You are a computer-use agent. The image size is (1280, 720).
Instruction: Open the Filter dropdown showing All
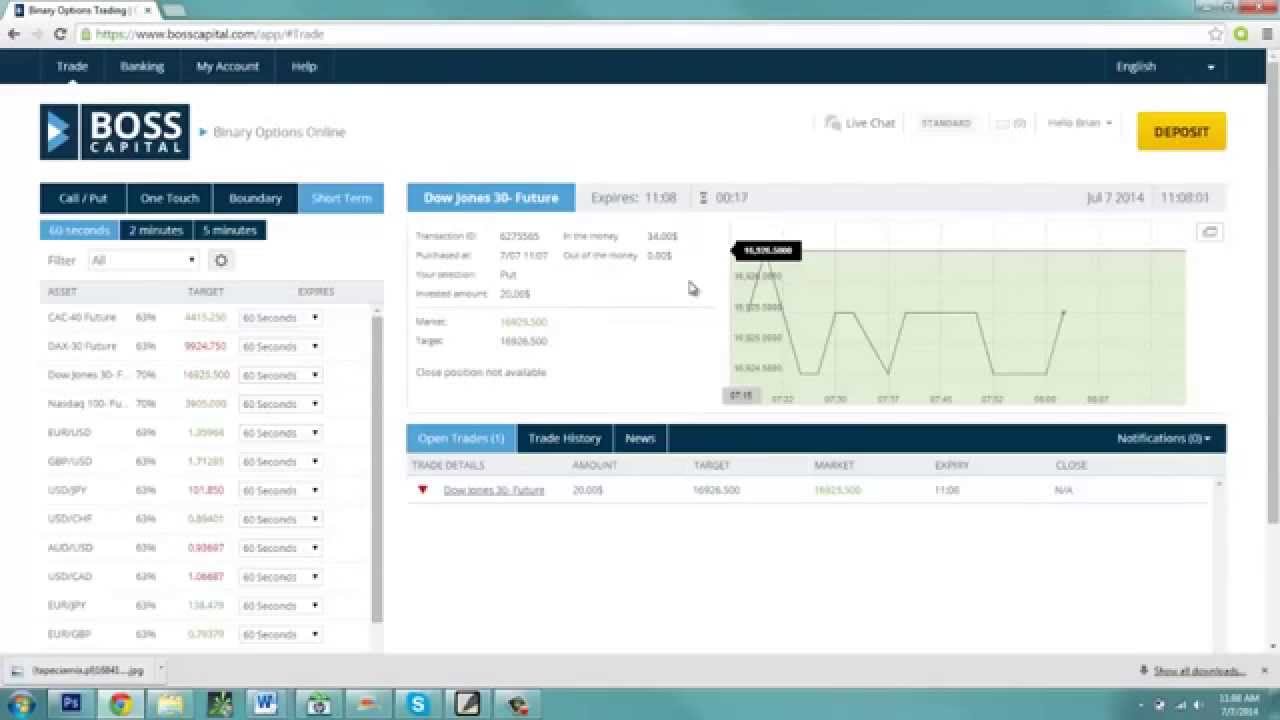[143, 260]
